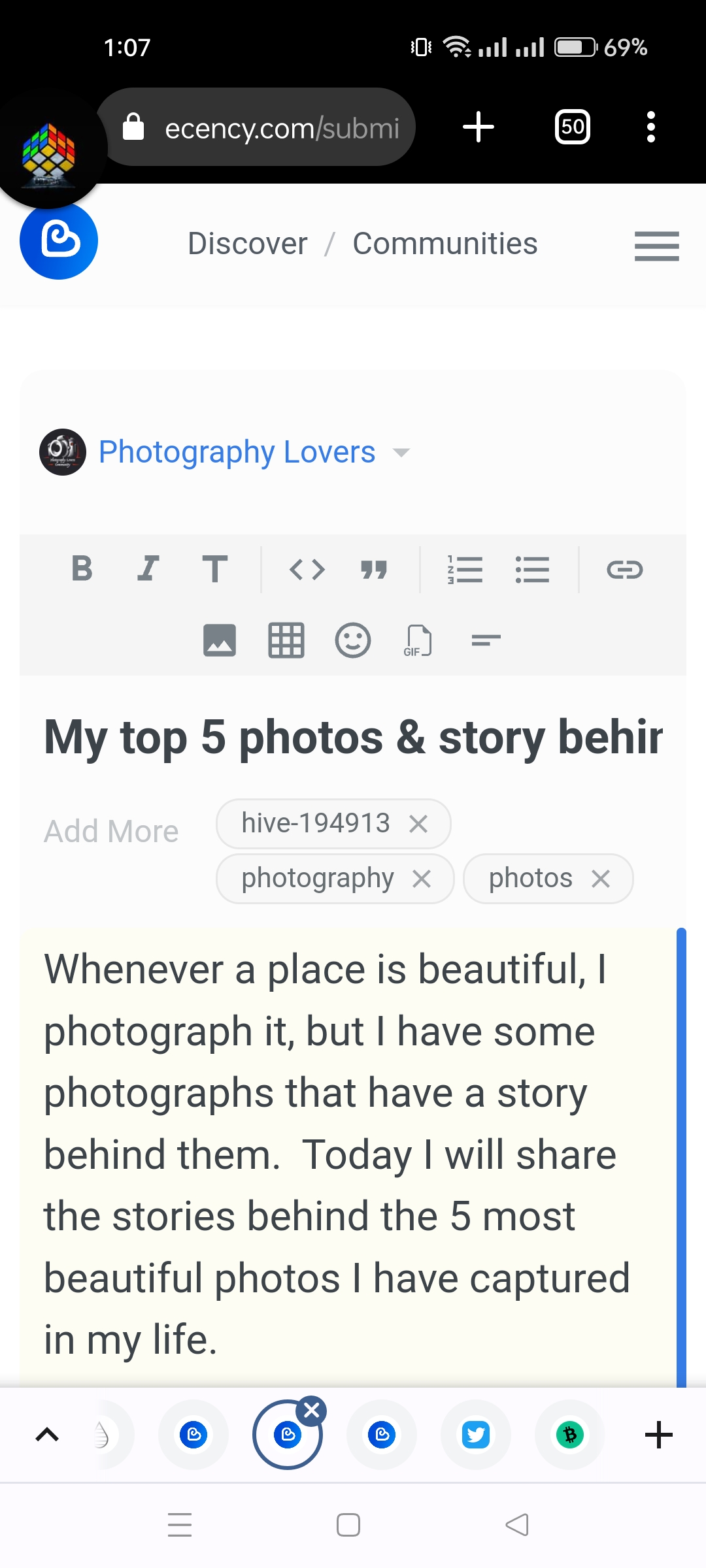Remove the hive-194913 tag
This screenshot has height=1568, width=706.
418,824
